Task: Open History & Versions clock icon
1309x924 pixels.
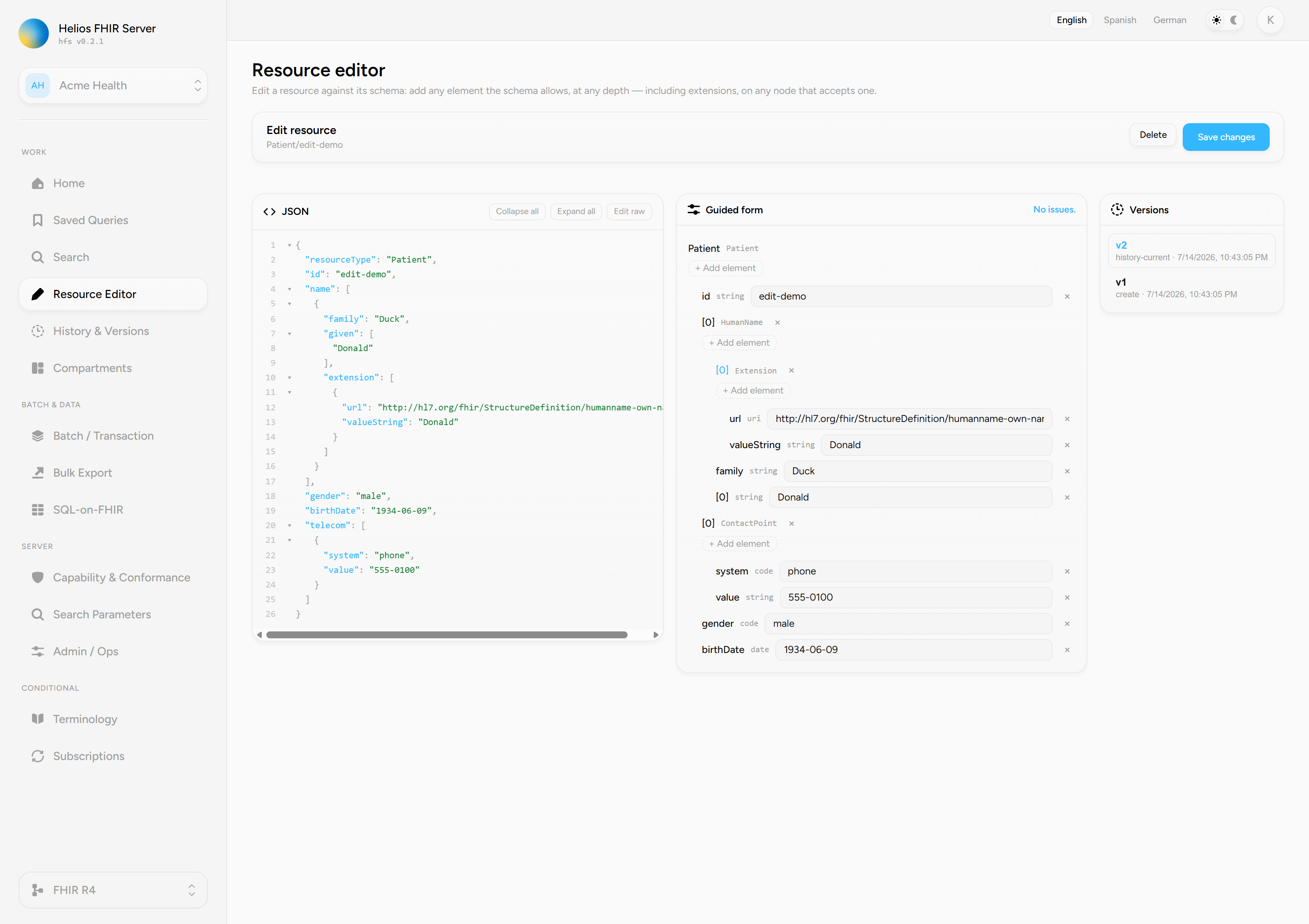Action: (38, 331)
